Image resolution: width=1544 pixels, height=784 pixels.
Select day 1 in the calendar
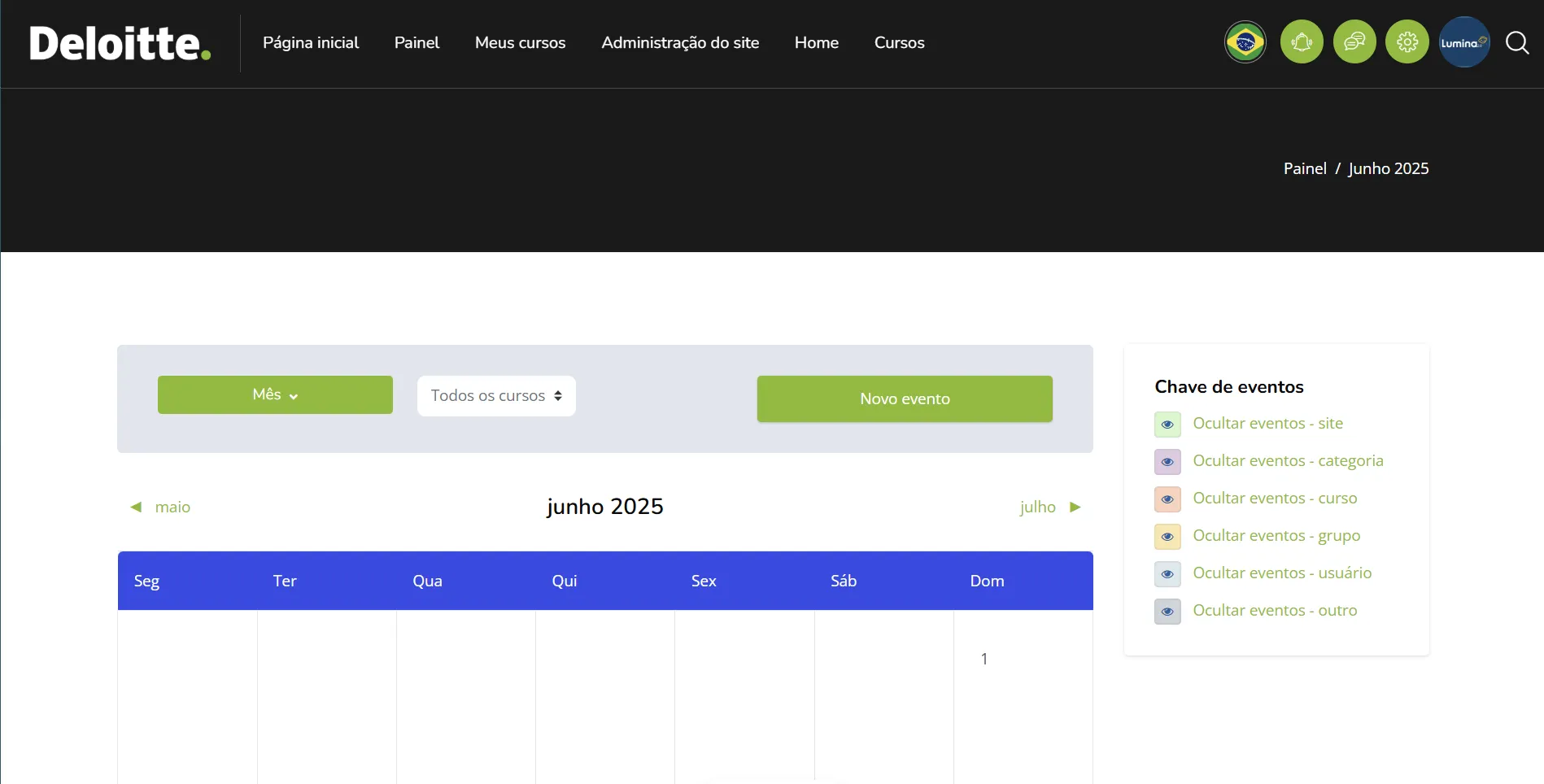pos(984,659)
